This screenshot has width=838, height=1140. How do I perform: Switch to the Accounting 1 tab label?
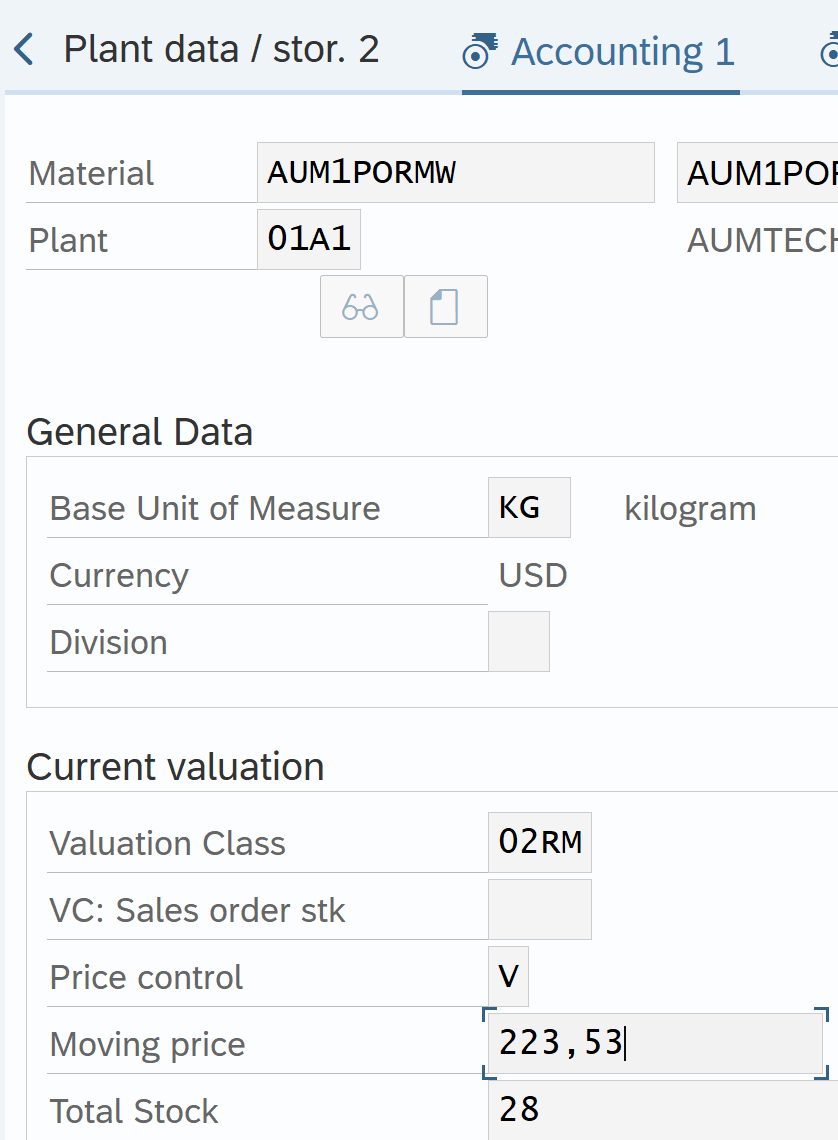622,51
